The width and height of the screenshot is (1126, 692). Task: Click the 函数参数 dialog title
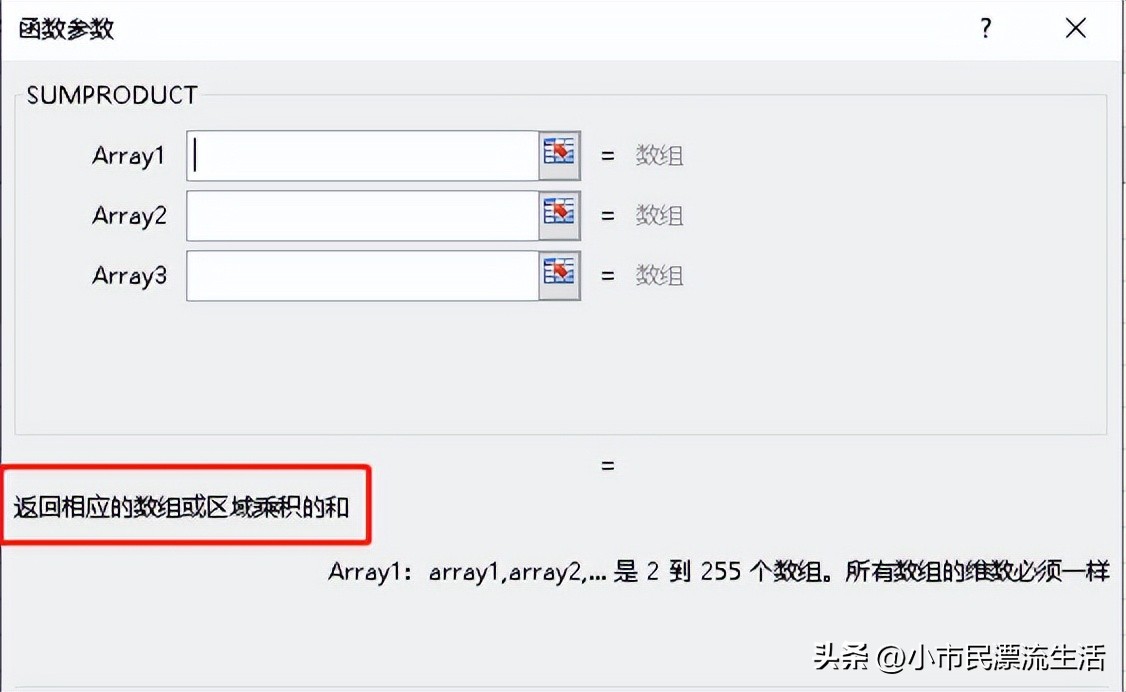click(x=66, y=29)
